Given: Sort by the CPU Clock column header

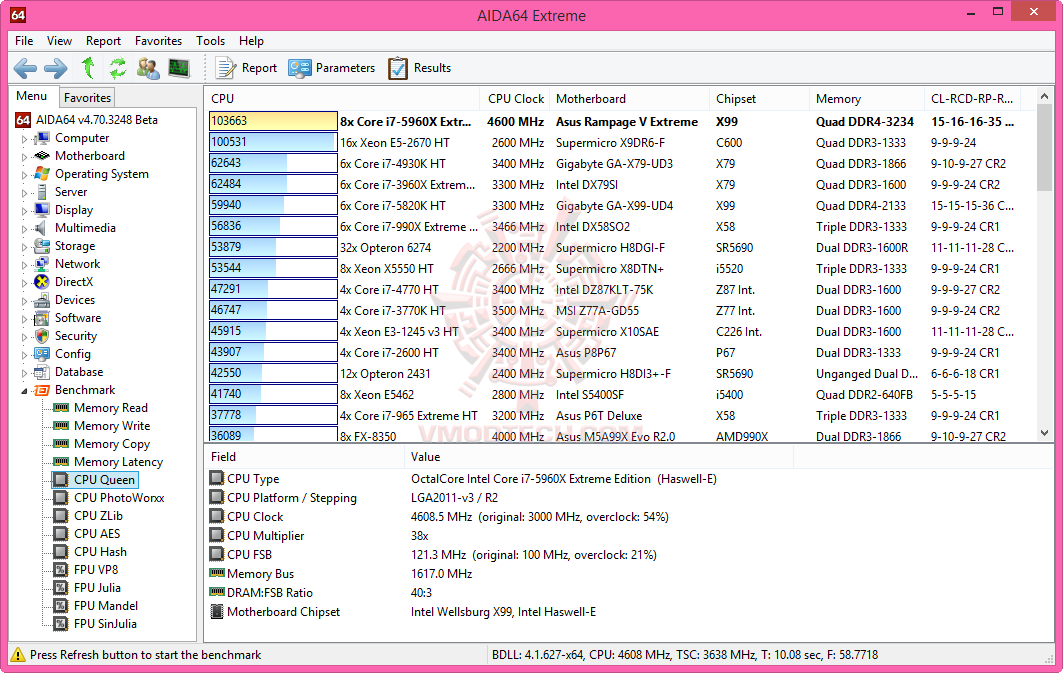Looking at the screenshot, I should click(x=515, y=98).
